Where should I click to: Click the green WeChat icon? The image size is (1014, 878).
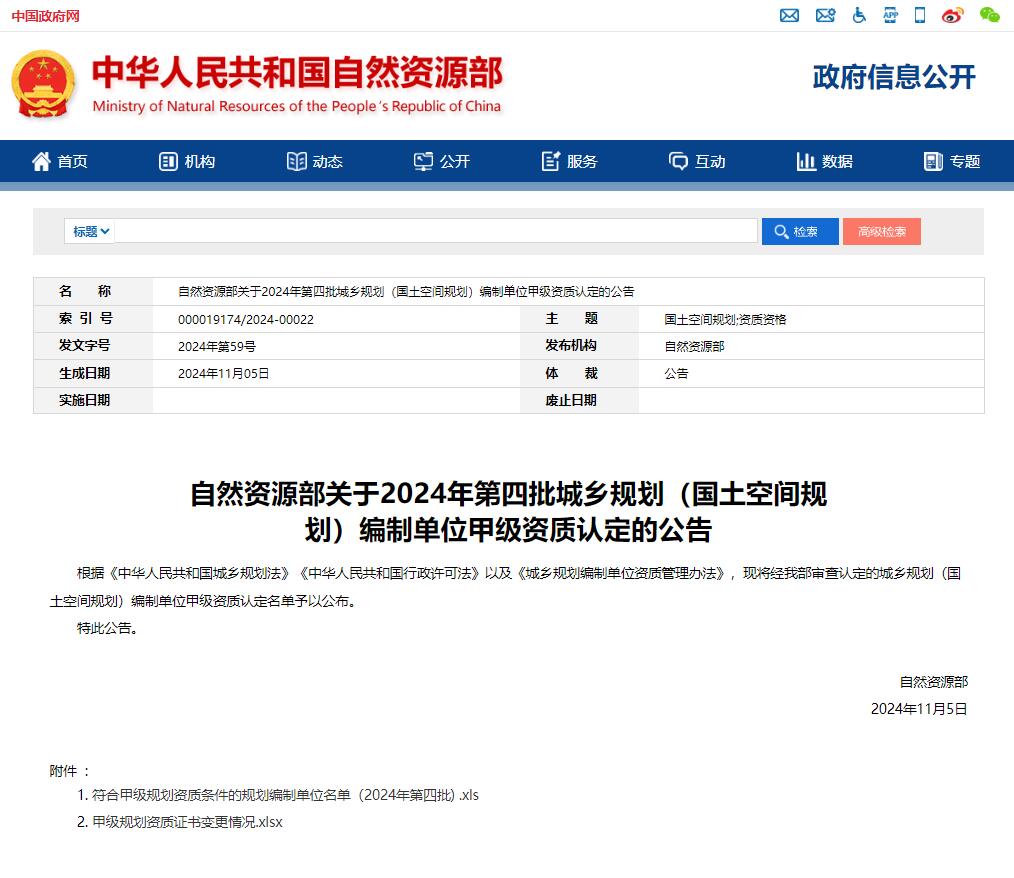(x=989, y=15)
